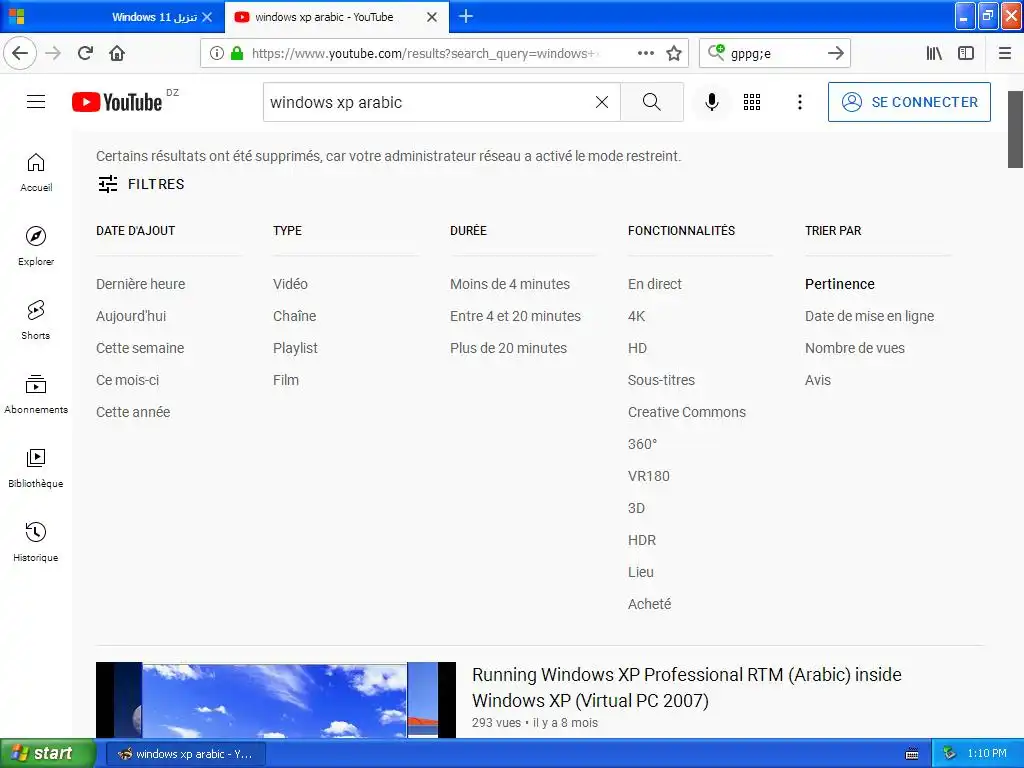The height and width of the screenshot is (768, 1024).
Task: Select Moins de 4 minutes duration
Action: point(509,284)
